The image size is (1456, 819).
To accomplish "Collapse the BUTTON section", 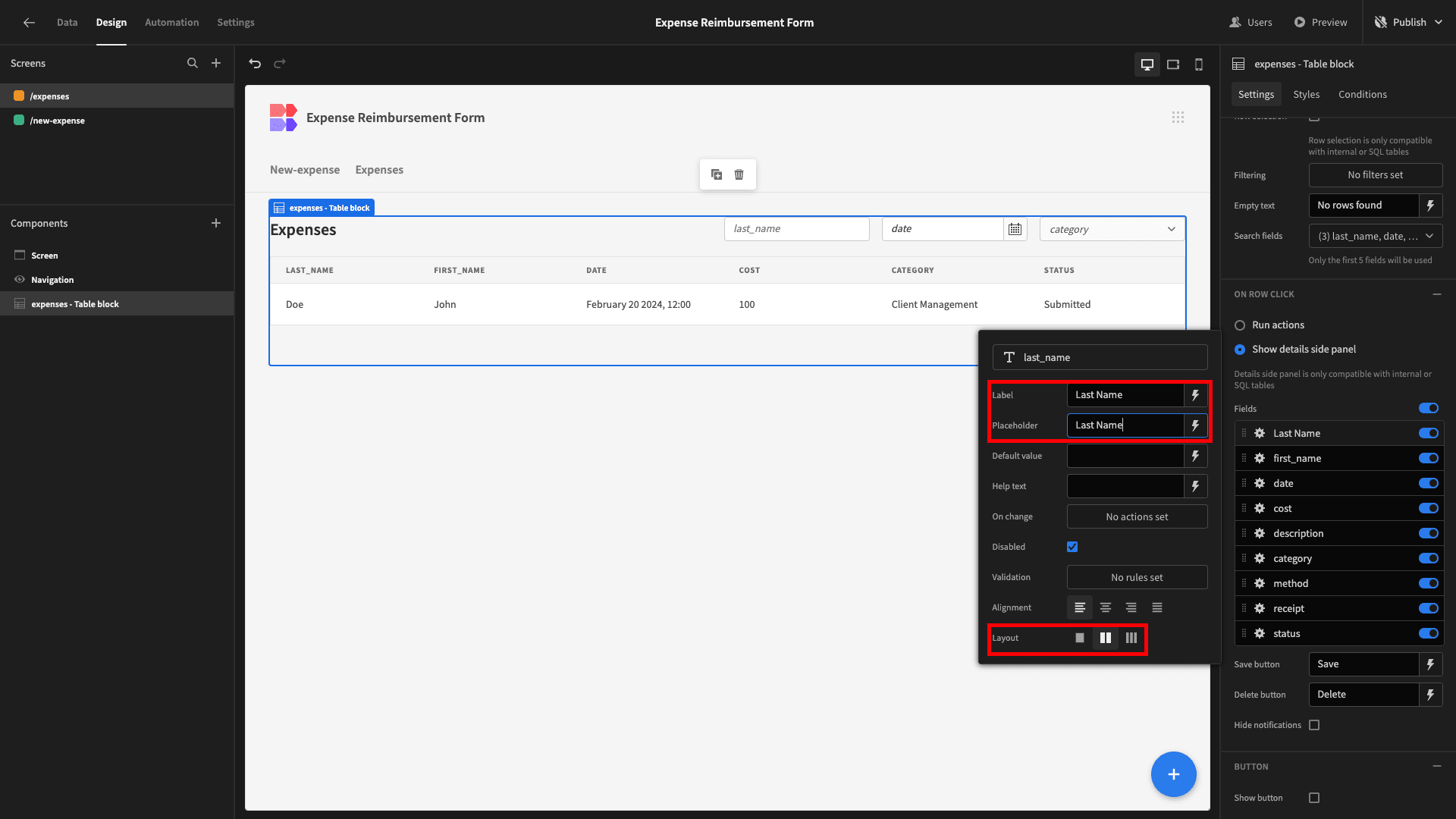I will 1437,767.
